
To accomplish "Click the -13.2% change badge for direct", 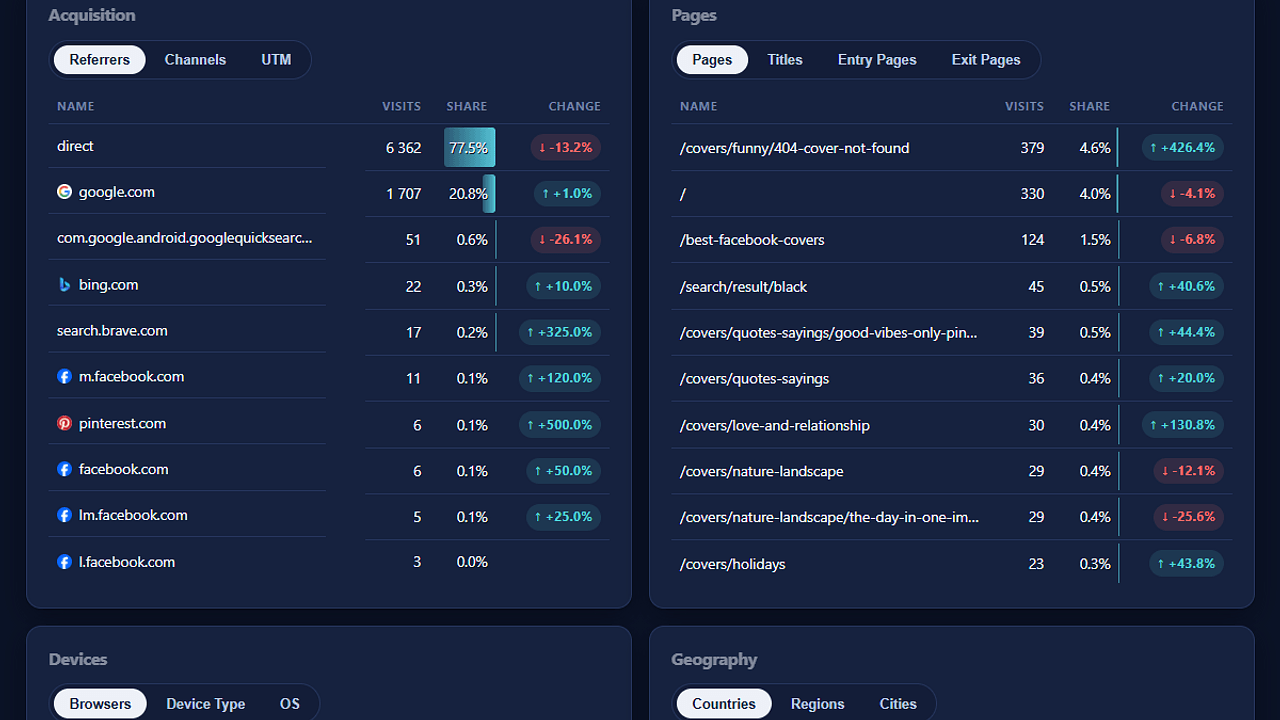I will pos(566,148).
